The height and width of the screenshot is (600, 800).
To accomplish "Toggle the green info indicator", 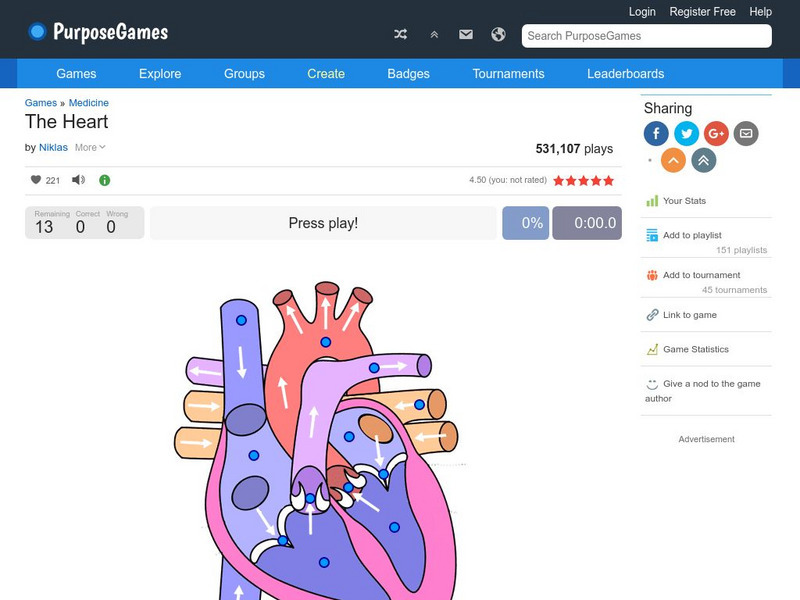I will [106, 181].
